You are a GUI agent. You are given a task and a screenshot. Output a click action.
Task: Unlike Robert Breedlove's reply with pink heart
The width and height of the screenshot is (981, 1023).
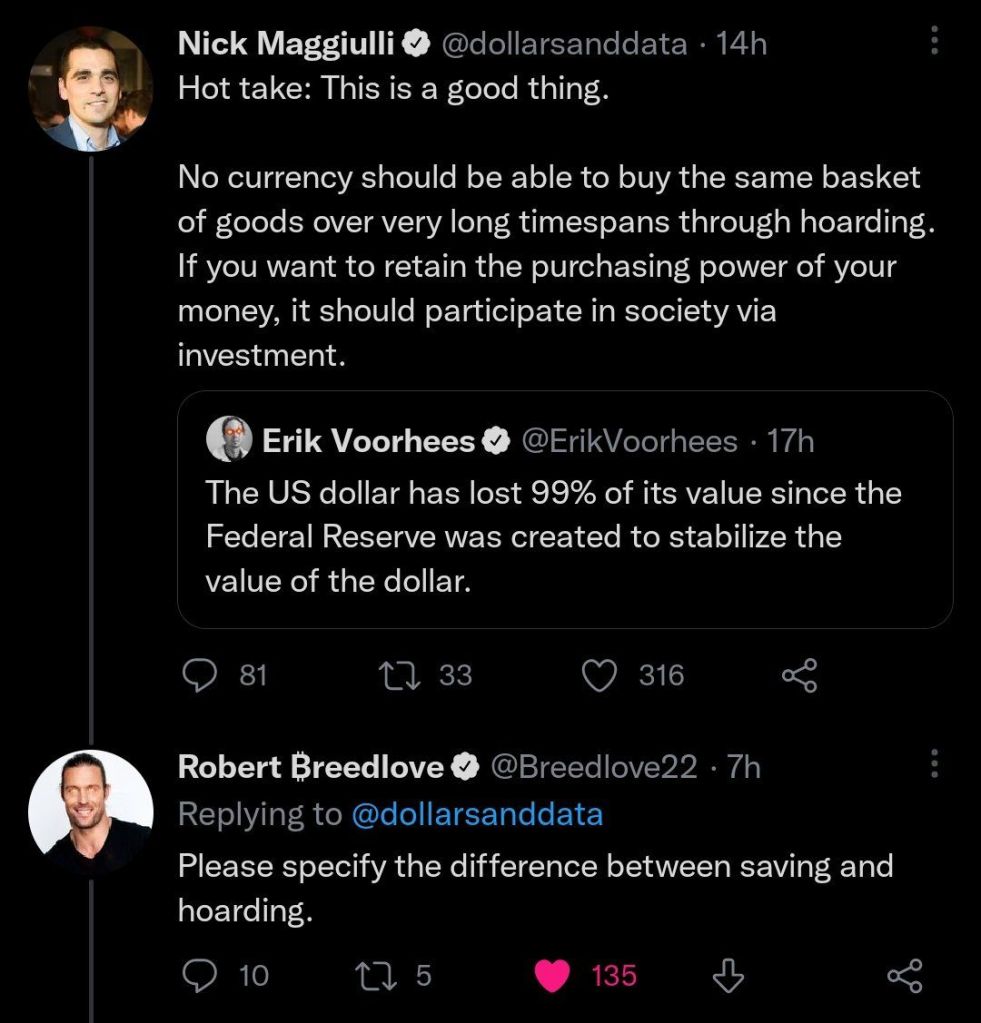coord(552,975)
